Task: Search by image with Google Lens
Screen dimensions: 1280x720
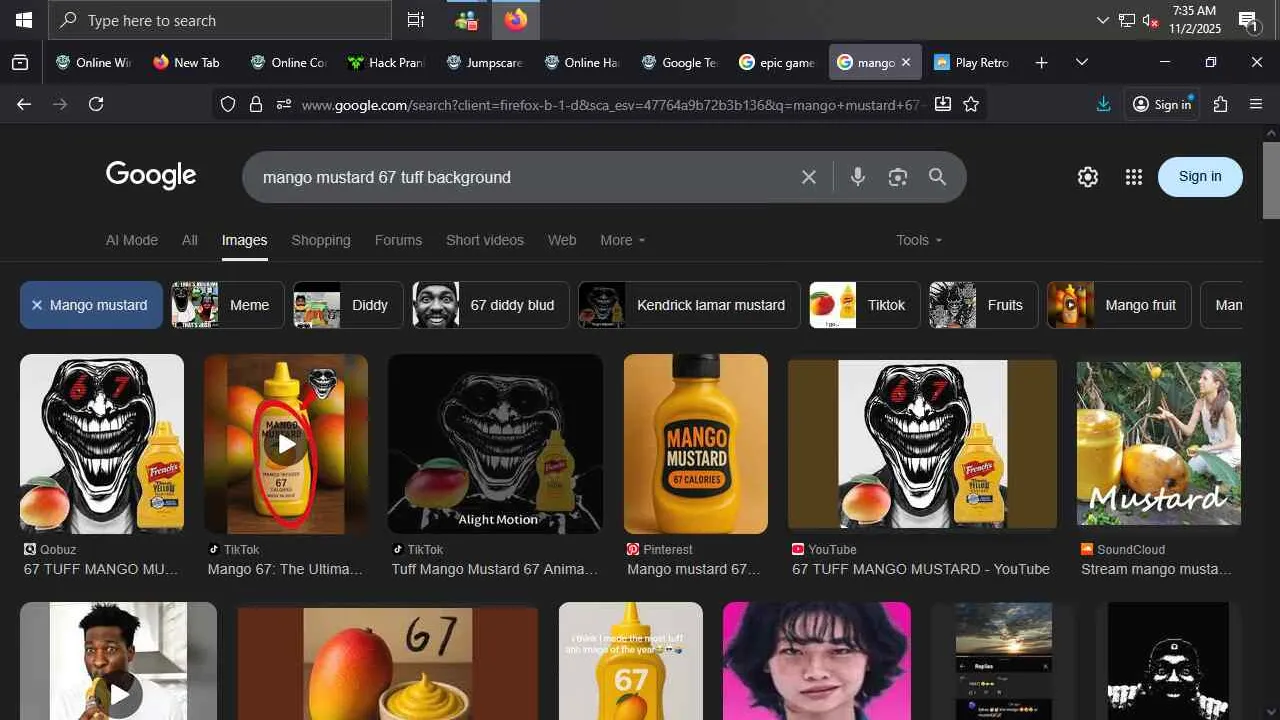Action: tap(897, 177)
